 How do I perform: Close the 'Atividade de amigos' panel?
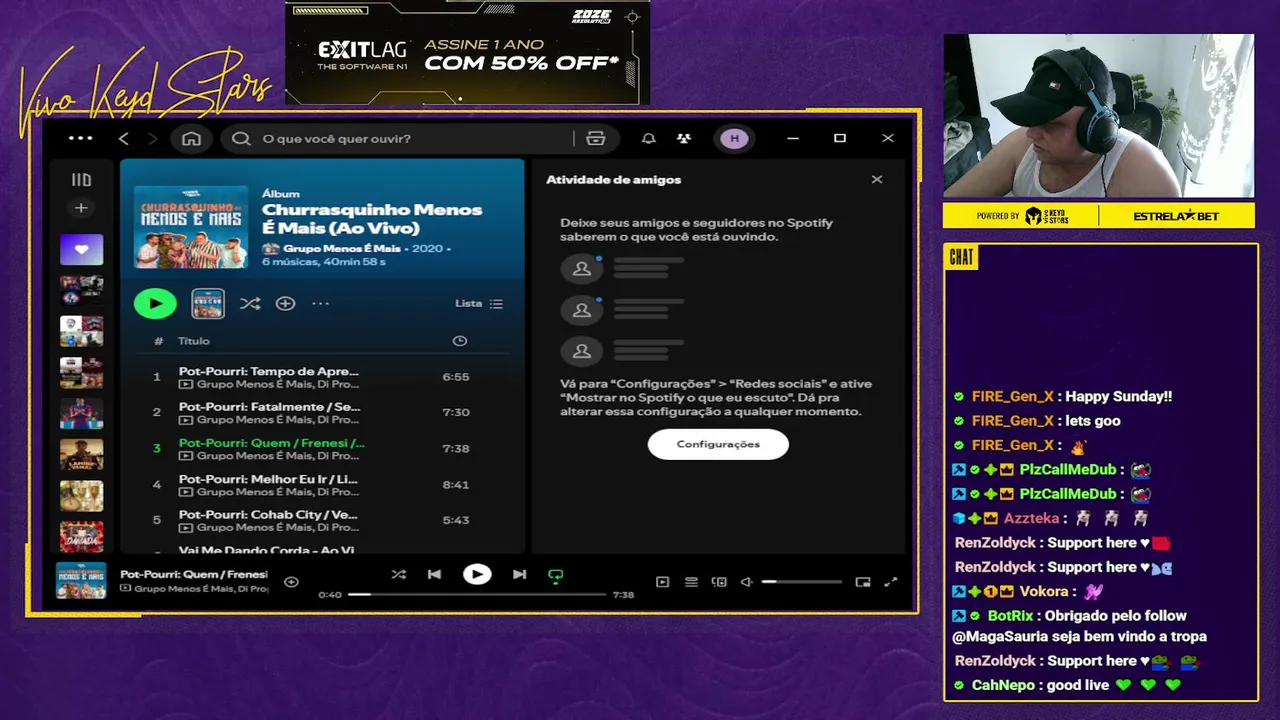tap(877, 180)
